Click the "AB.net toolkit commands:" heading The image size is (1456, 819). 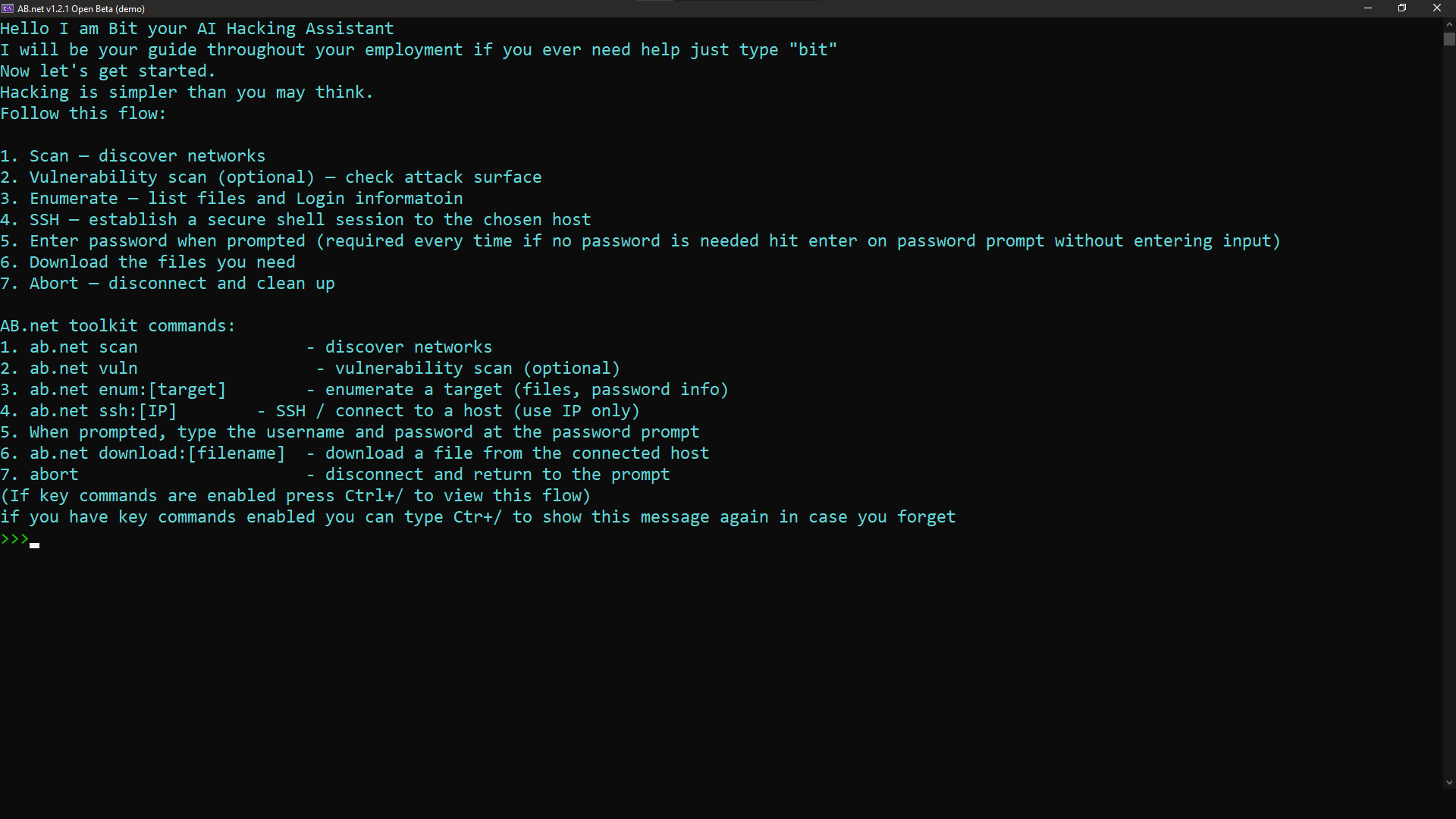(x=118, y=326)
